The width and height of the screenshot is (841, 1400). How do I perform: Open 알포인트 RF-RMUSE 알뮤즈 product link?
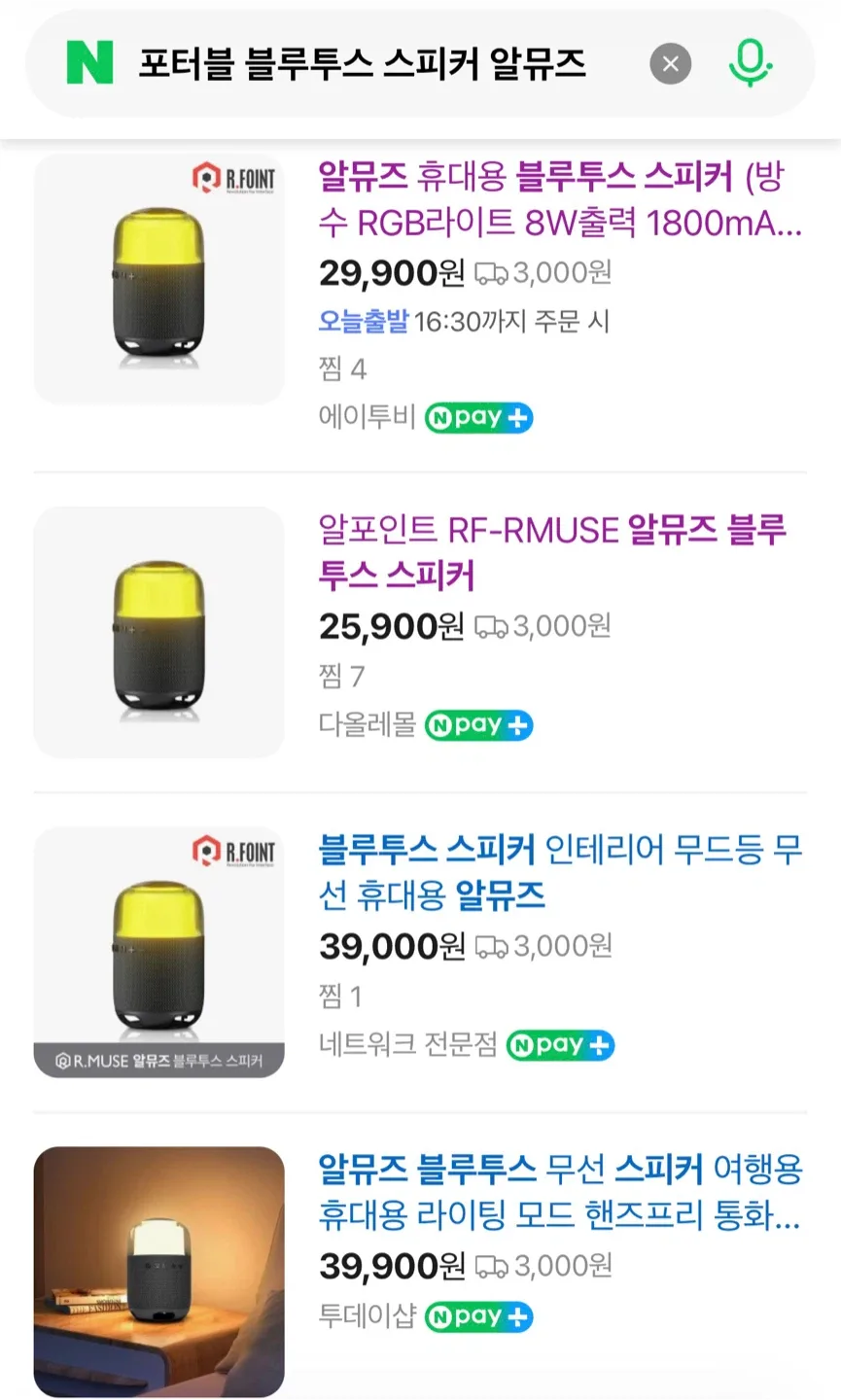coord(550,552)
